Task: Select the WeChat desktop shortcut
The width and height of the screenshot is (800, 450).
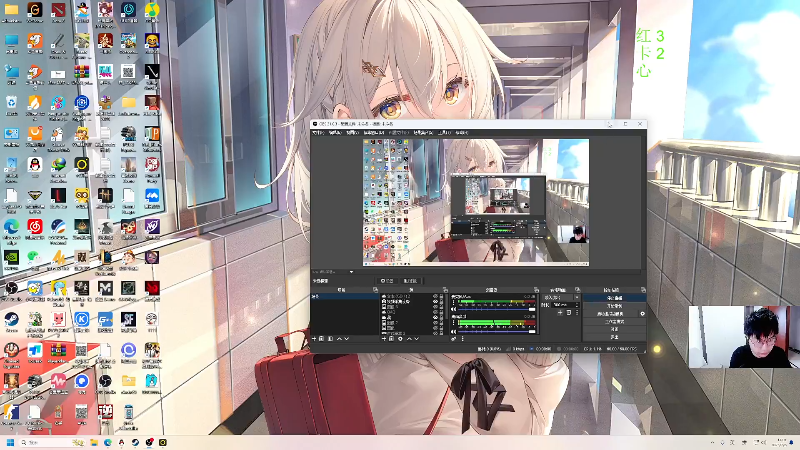Action: pos(34,261)
